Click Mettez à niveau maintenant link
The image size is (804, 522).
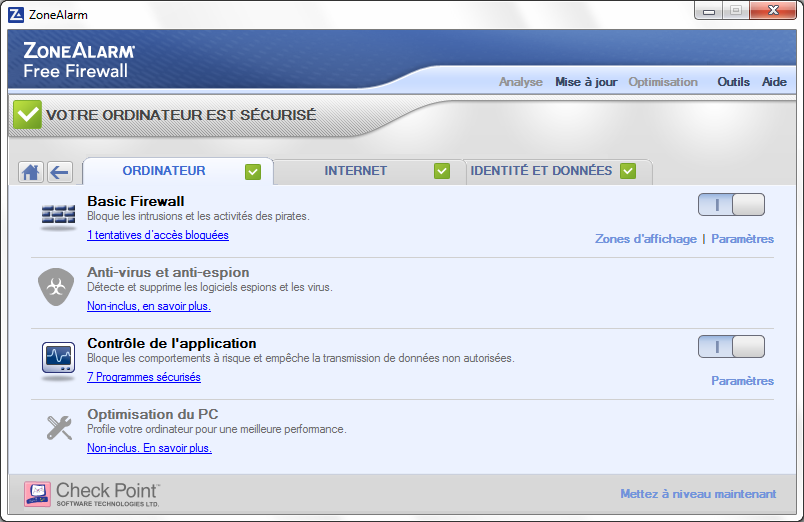[697, 494]
